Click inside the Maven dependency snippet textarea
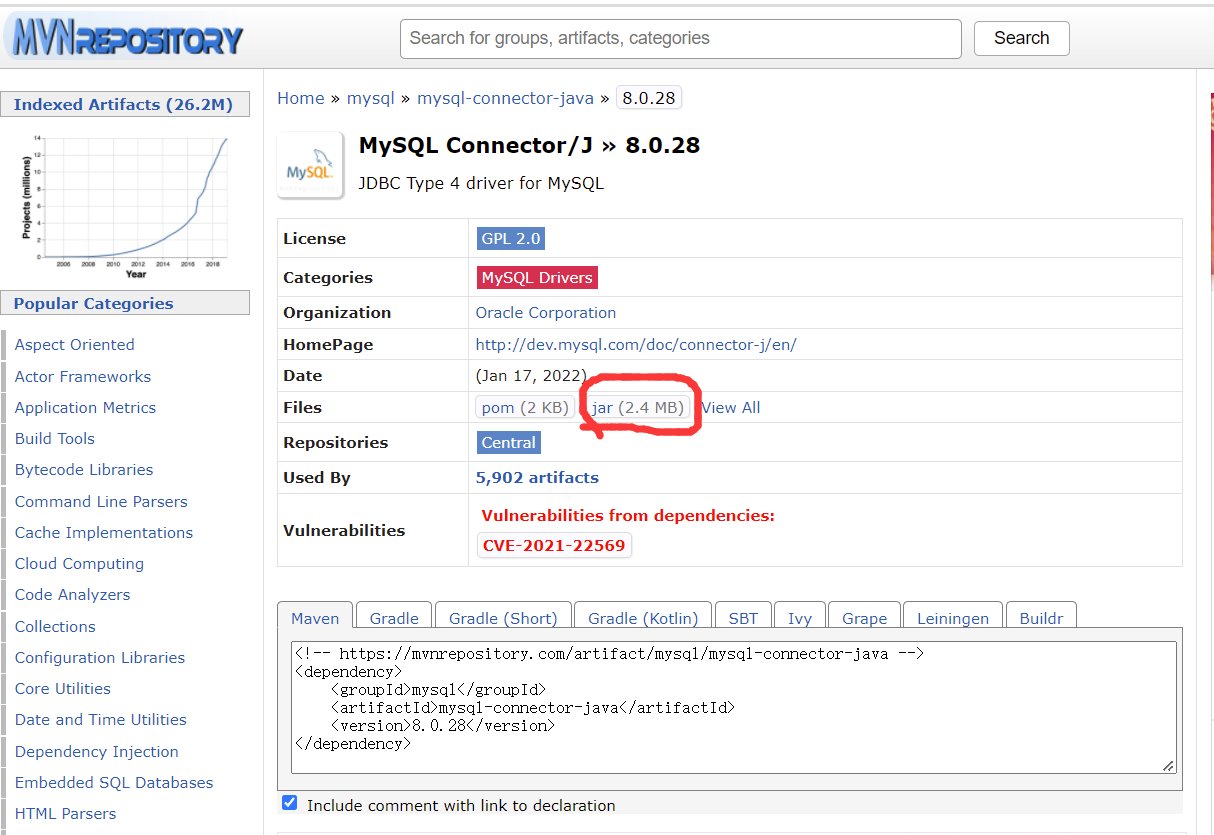The width and height of the screenshot is (1214, 835). (734, 707)
